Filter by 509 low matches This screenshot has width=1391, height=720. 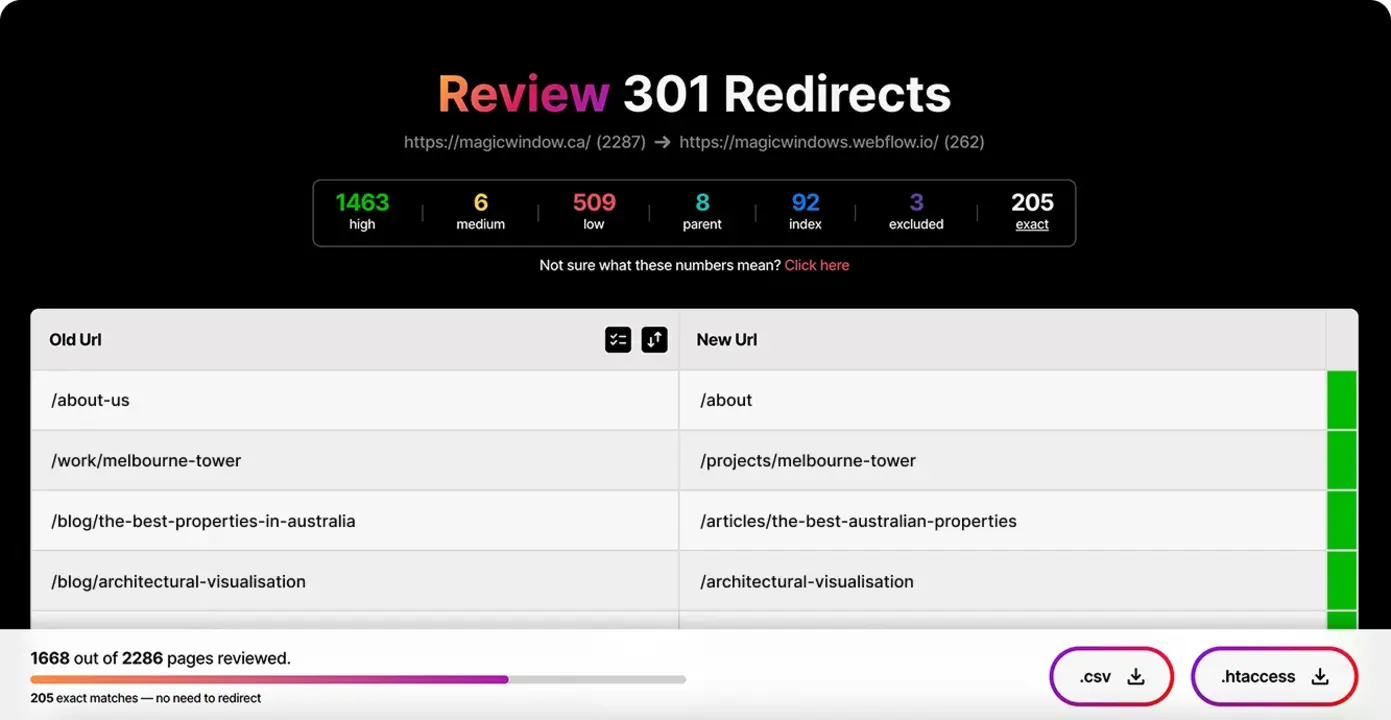[594, 212]
